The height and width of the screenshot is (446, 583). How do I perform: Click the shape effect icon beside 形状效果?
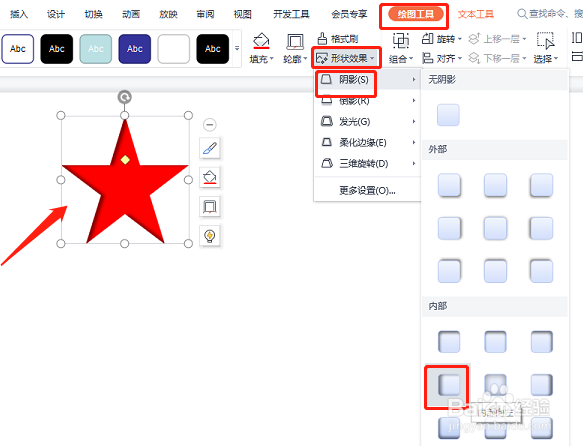pos(322,58)
